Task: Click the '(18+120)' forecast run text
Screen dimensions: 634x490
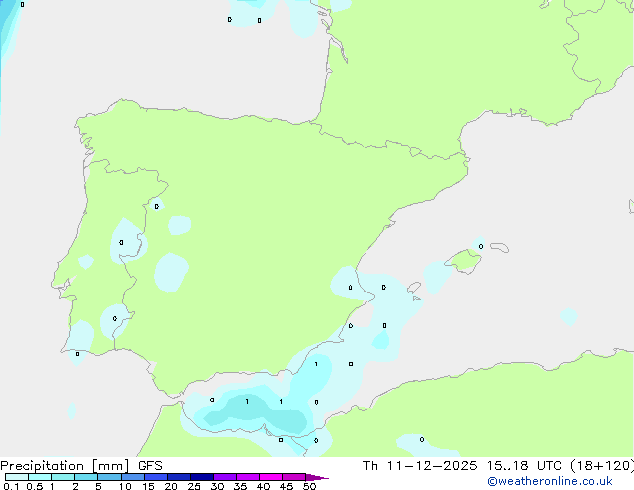Action: [x=602, y=466]
